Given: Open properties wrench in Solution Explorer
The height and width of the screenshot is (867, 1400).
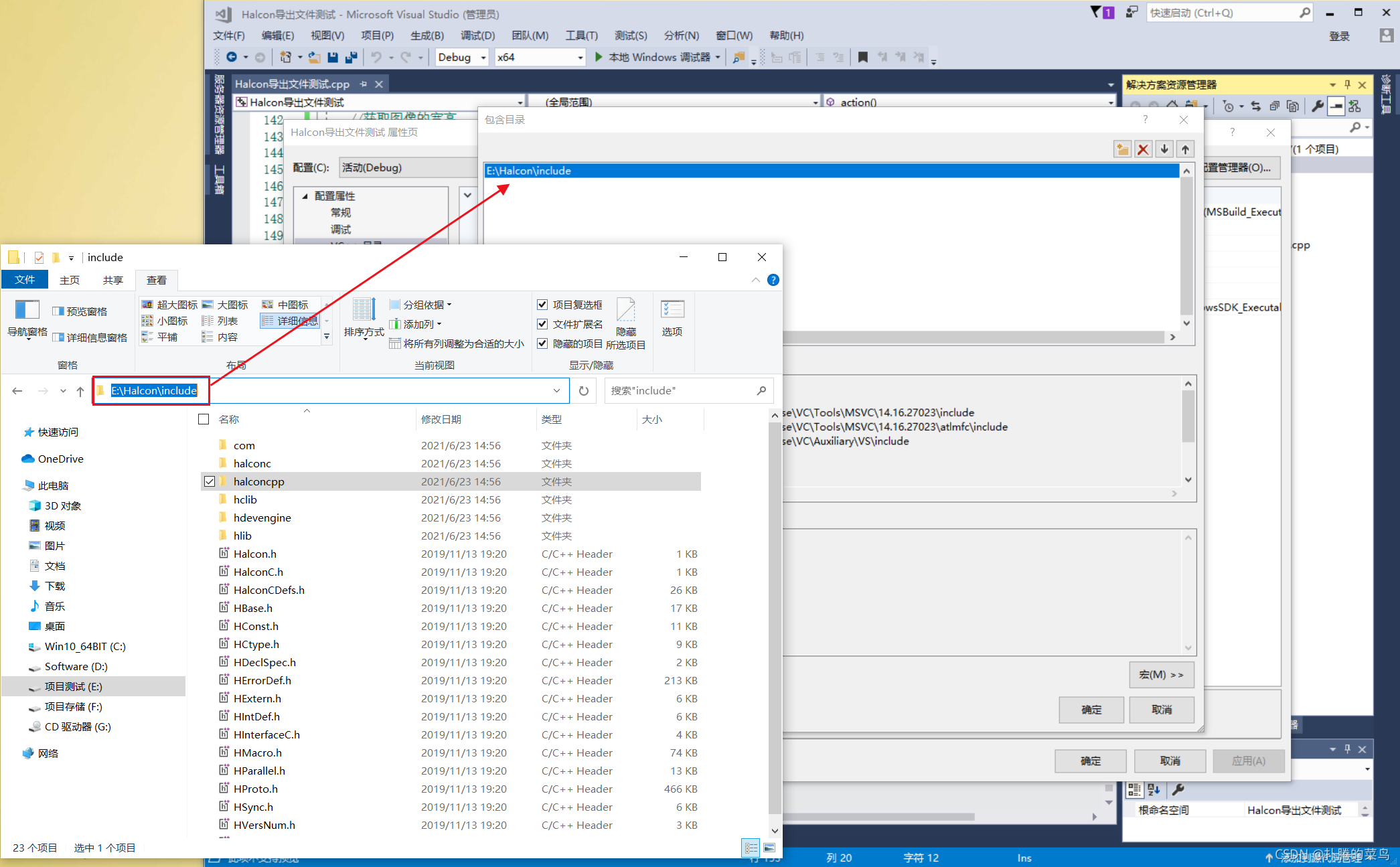Looking at the screenshot, I should (1317, 106).
